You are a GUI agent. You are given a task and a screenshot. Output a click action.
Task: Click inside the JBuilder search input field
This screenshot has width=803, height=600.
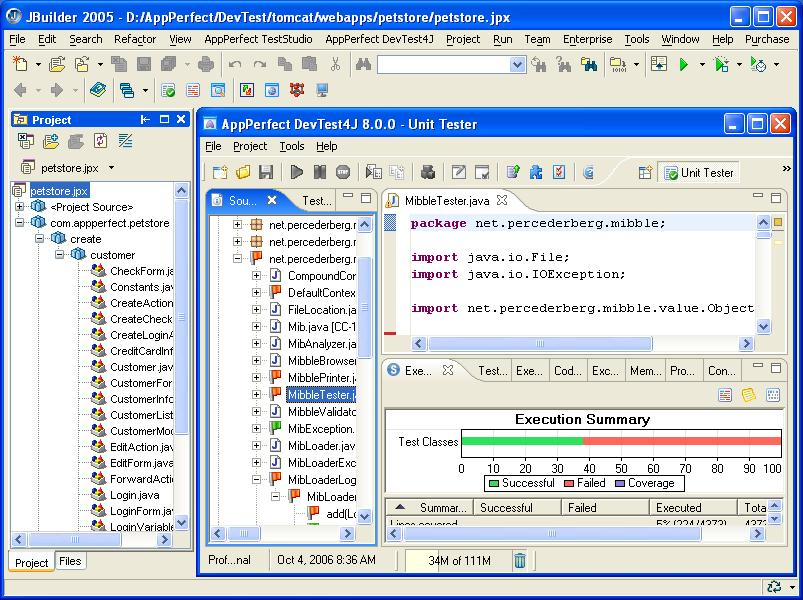[443, 65]
